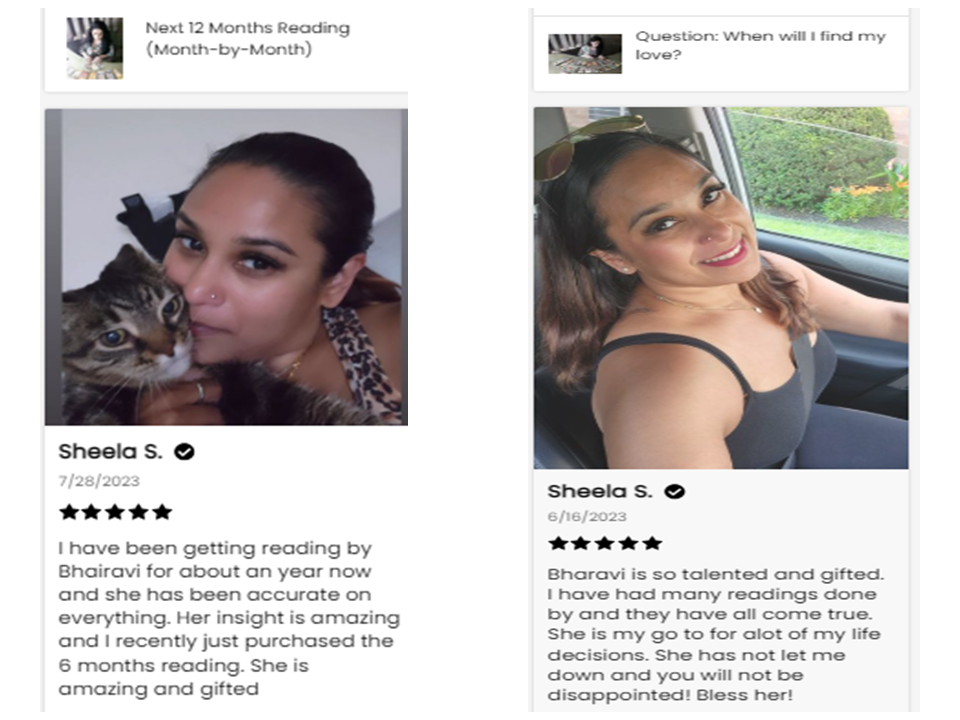Enlarge the review photo taken in the car

(x=721, y=288)
